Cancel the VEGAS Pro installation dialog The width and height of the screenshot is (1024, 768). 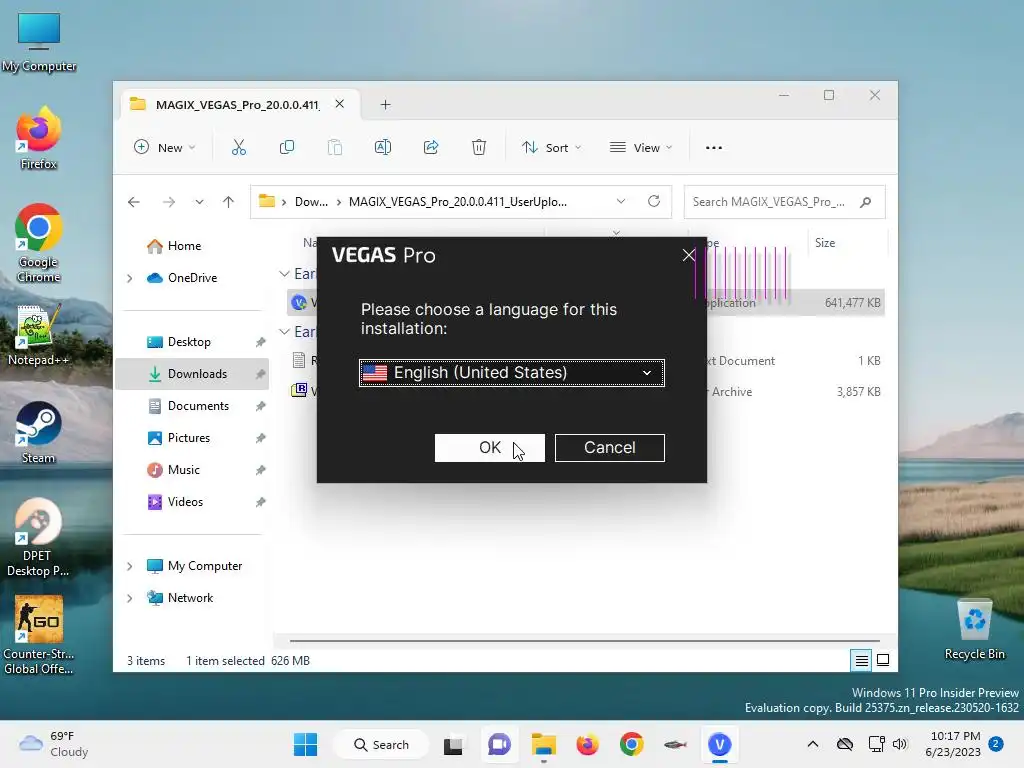[x=609, y=447]
